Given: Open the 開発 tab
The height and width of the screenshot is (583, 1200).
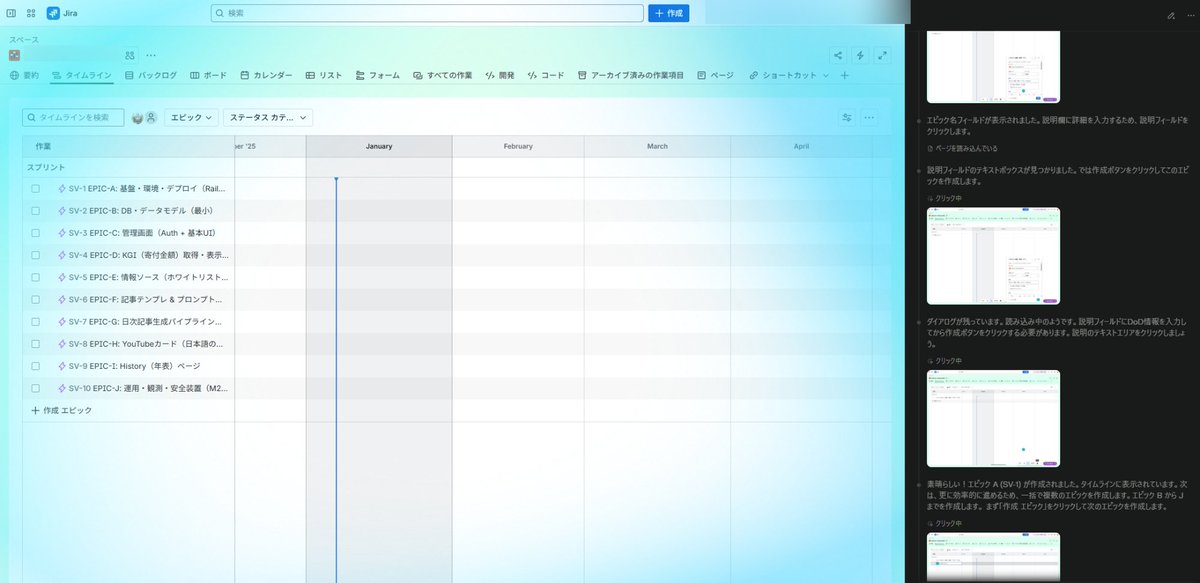Looking at the screenshot, I should (x=500, y=75).
